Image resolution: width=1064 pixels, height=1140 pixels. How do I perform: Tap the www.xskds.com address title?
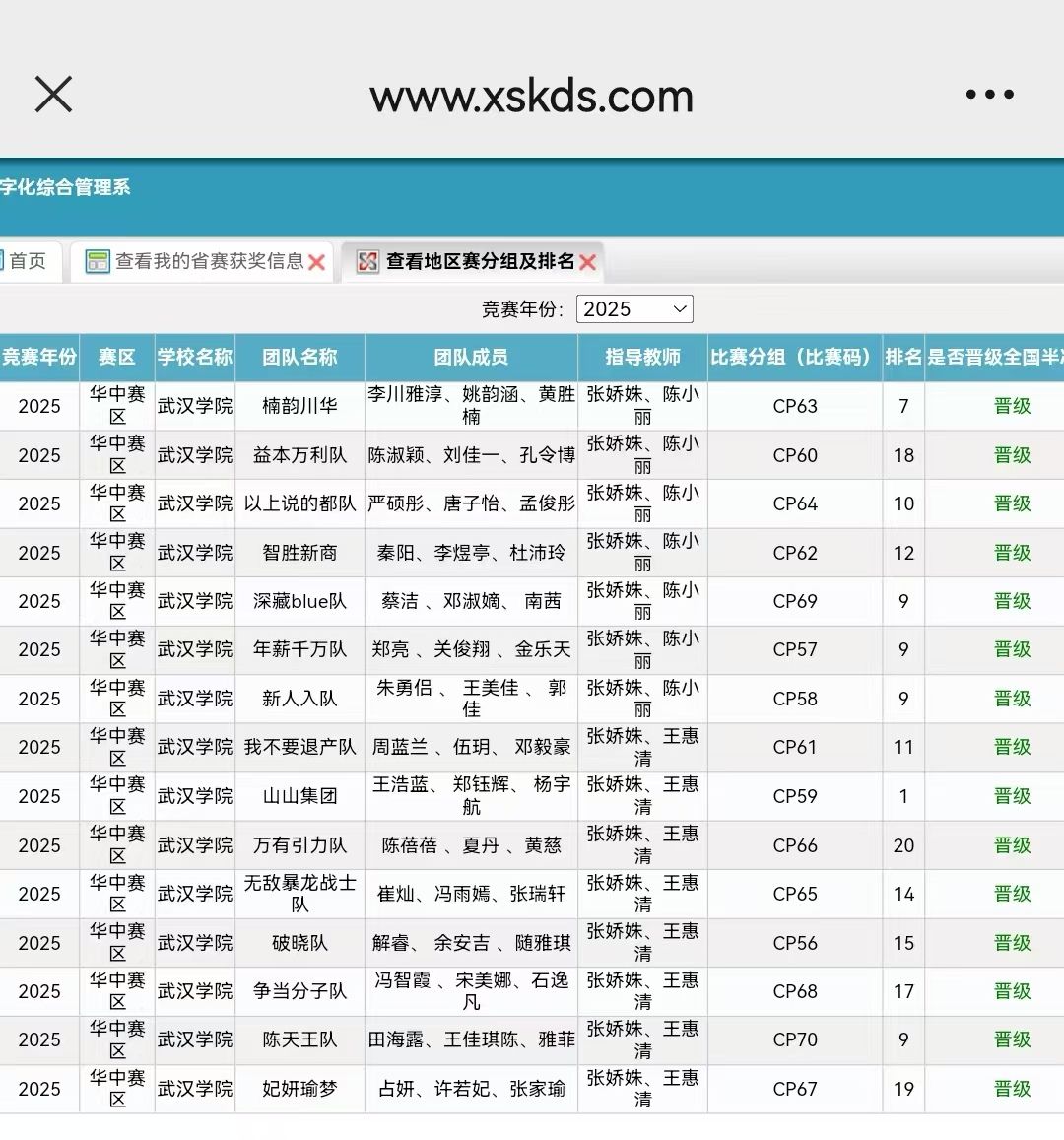532,96
